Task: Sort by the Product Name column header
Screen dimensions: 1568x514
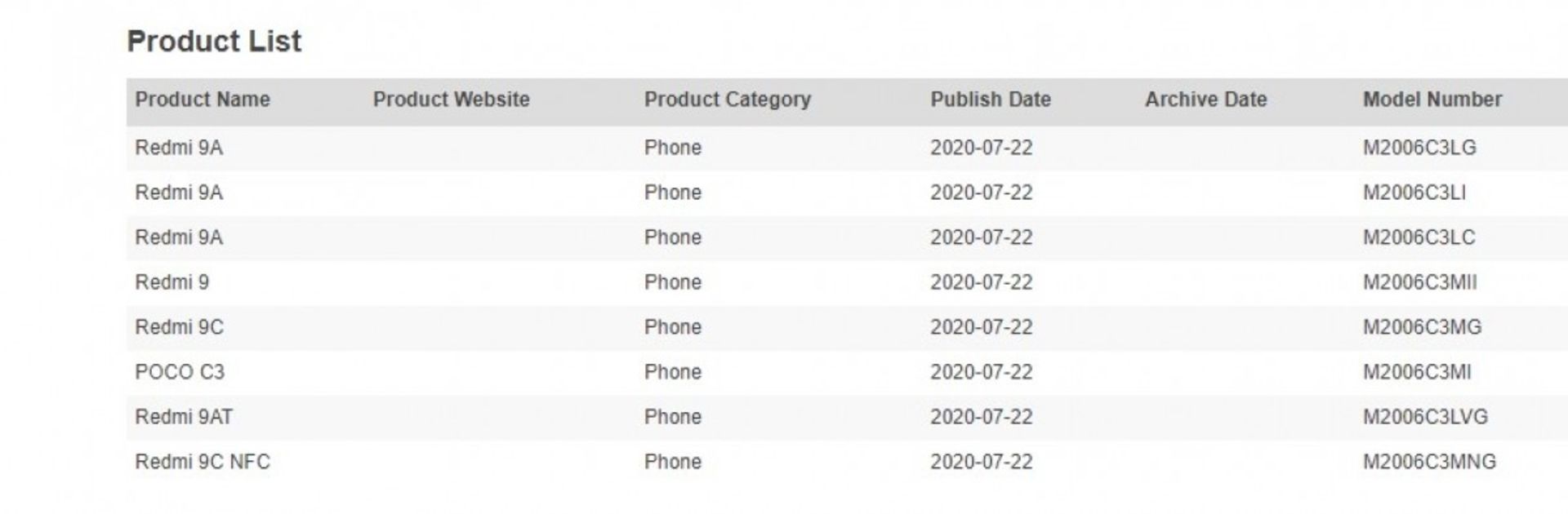Action: pyautogui.click(x=203, y=100)
